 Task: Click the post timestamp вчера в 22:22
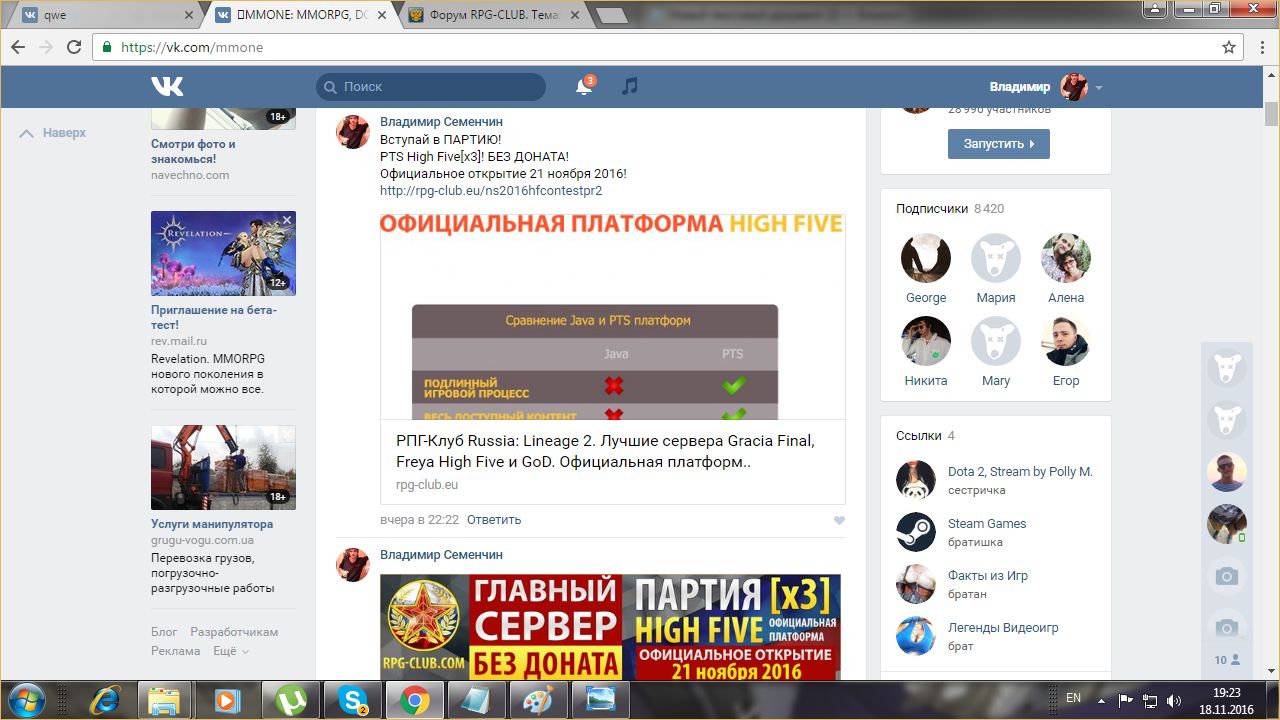pos(419,520)
